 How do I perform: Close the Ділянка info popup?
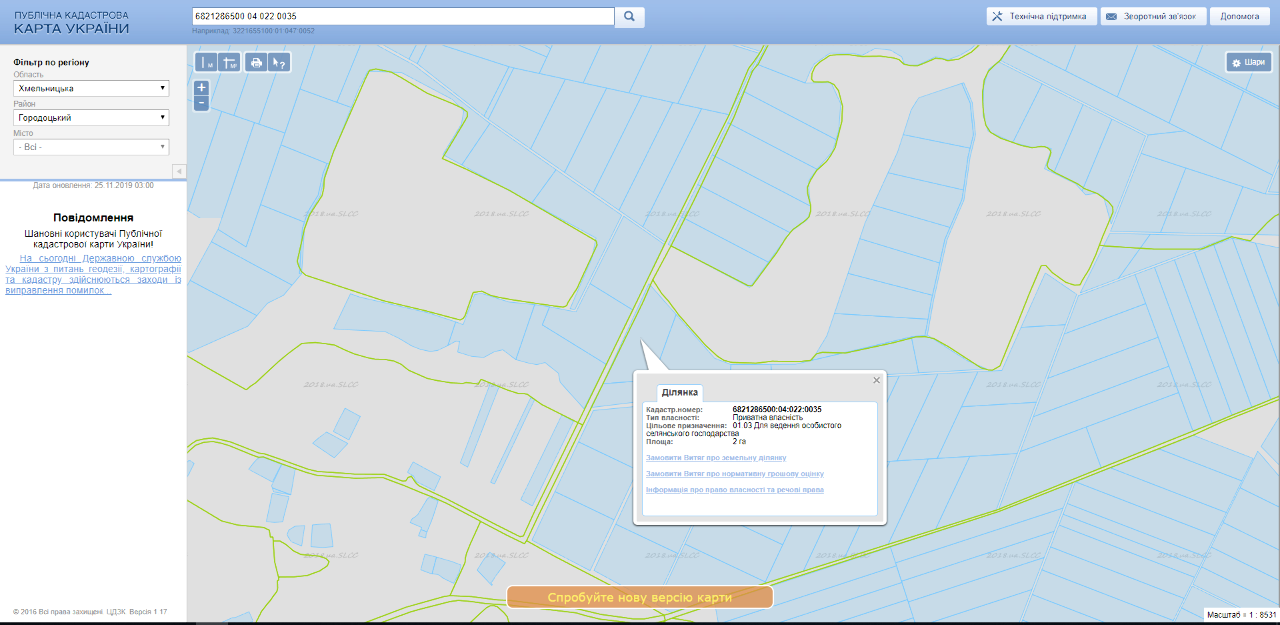tap(877, 380)
